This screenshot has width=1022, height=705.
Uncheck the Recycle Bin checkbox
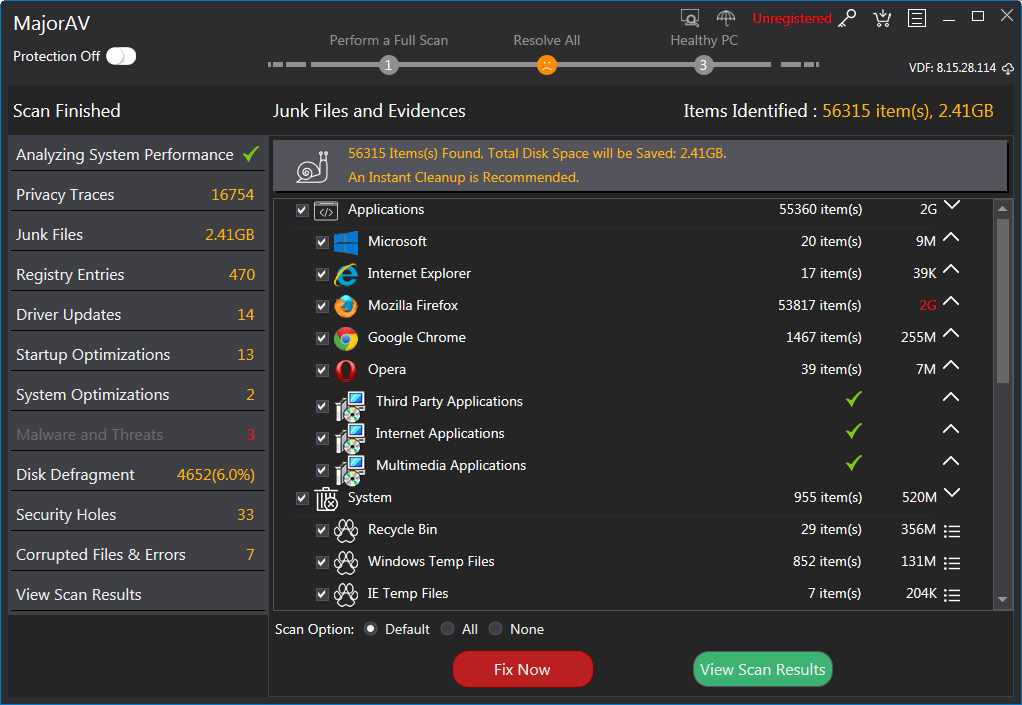pyautogui.click(x=322, y=530)
